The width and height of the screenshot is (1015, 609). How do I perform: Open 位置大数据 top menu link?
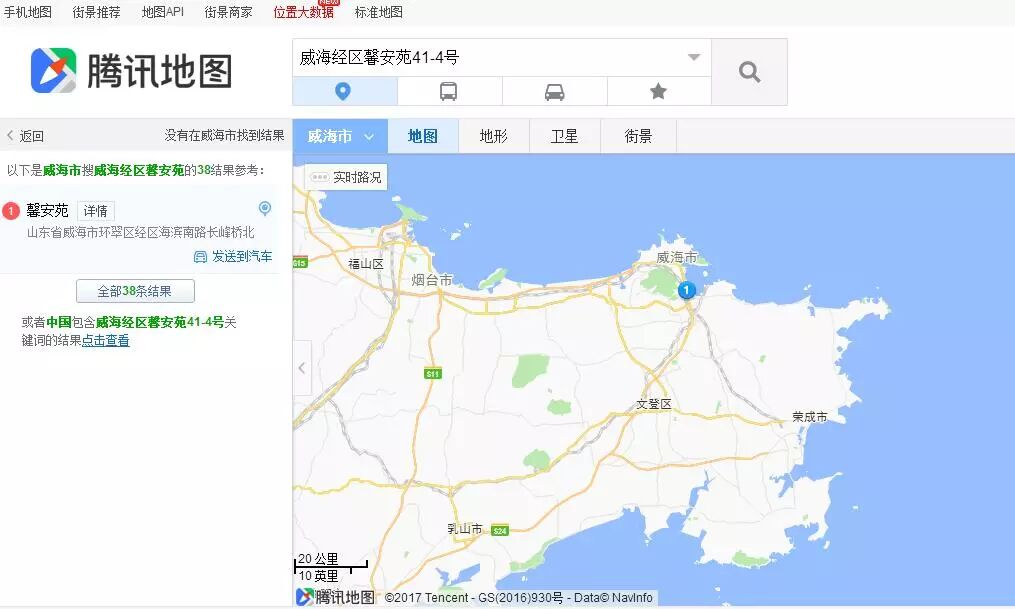coord(304,12)
